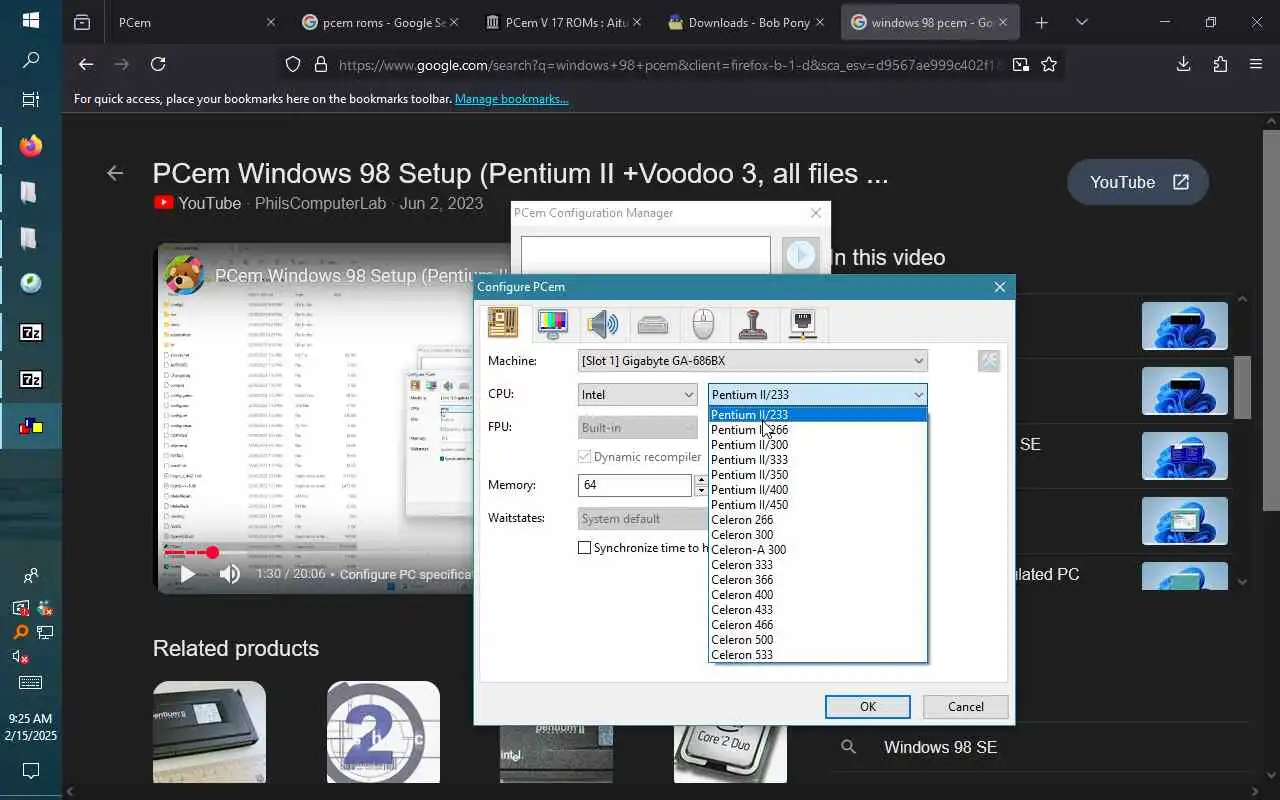Open the Waitstates System default dropdown
The width and height of the screenshot is (1280, 800).
643,519
